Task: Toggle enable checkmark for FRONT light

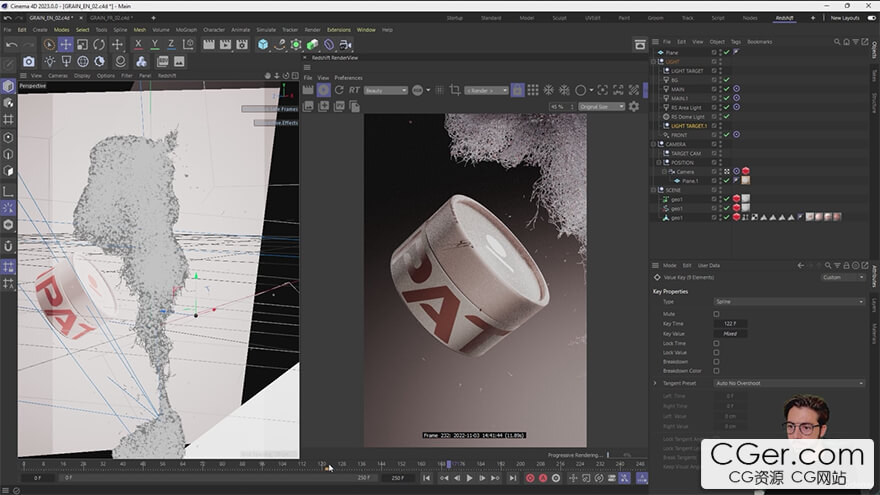Action: pos(726,135)
